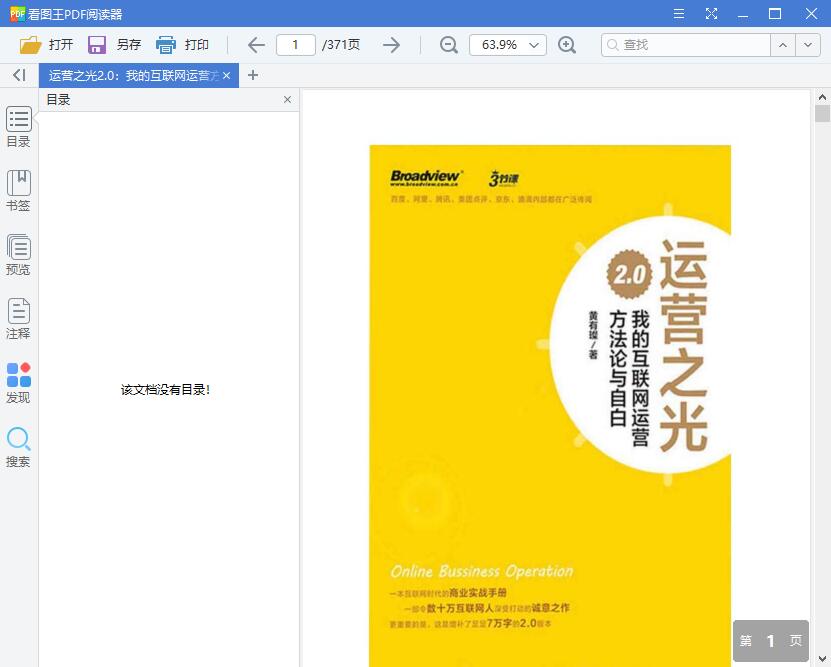Open the 预览 thumbnails panel
Viewport: 831px width, 667px height.
pos(19,255)
